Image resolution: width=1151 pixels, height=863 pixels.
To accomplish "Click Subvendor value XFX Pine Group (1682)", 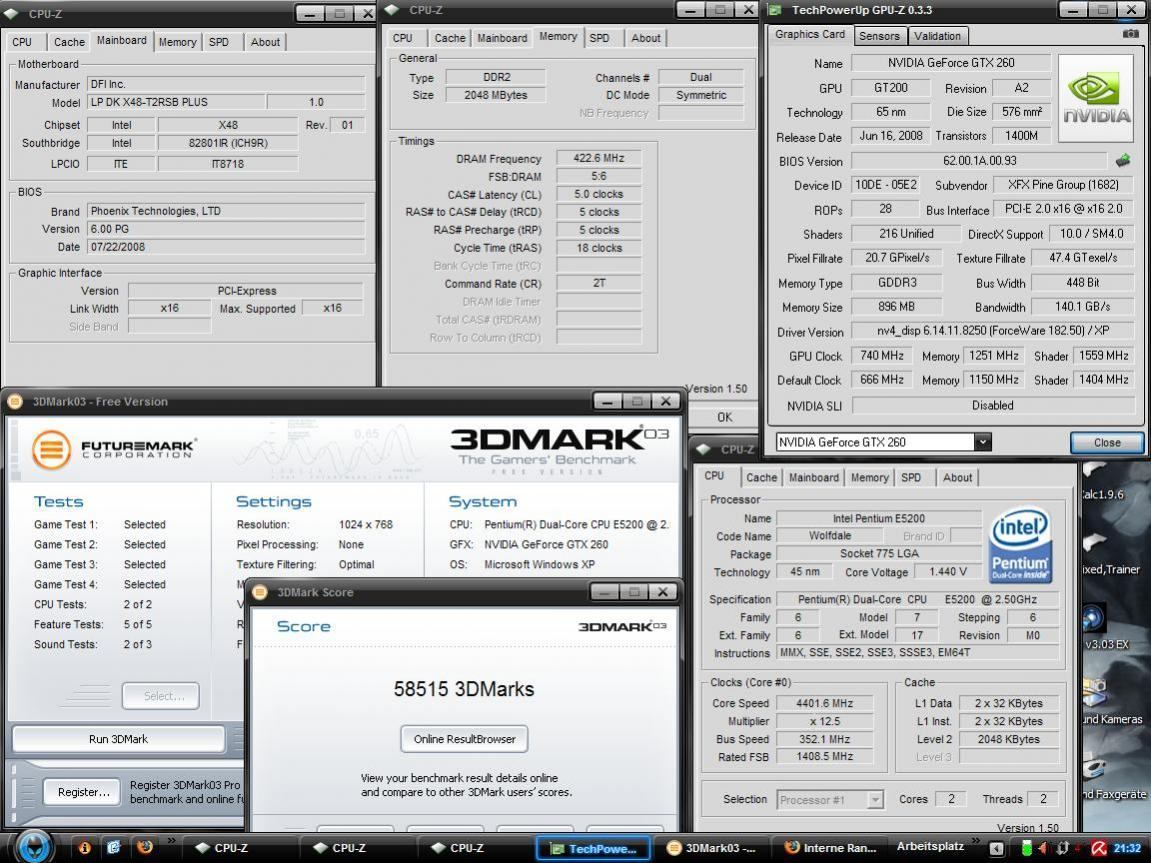I will (x=1062, y=185).
